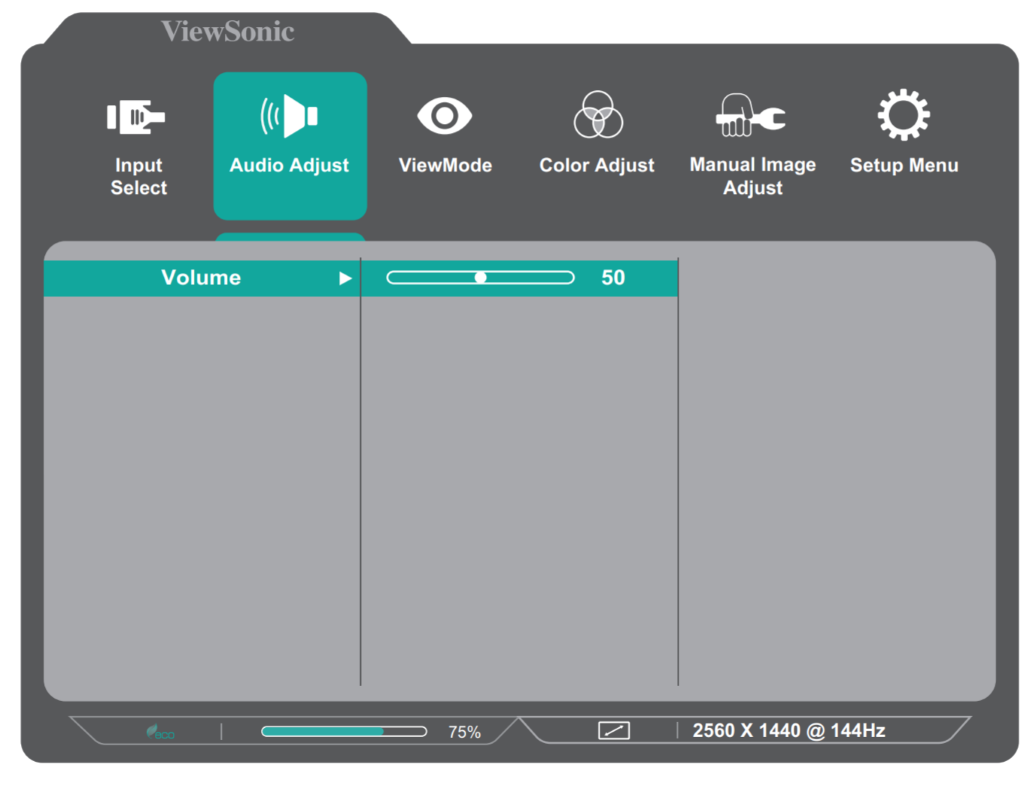Expand the Volume submenu arrow
The height and width of the screenshot is (792, 1024).
[x=347, y=278]
